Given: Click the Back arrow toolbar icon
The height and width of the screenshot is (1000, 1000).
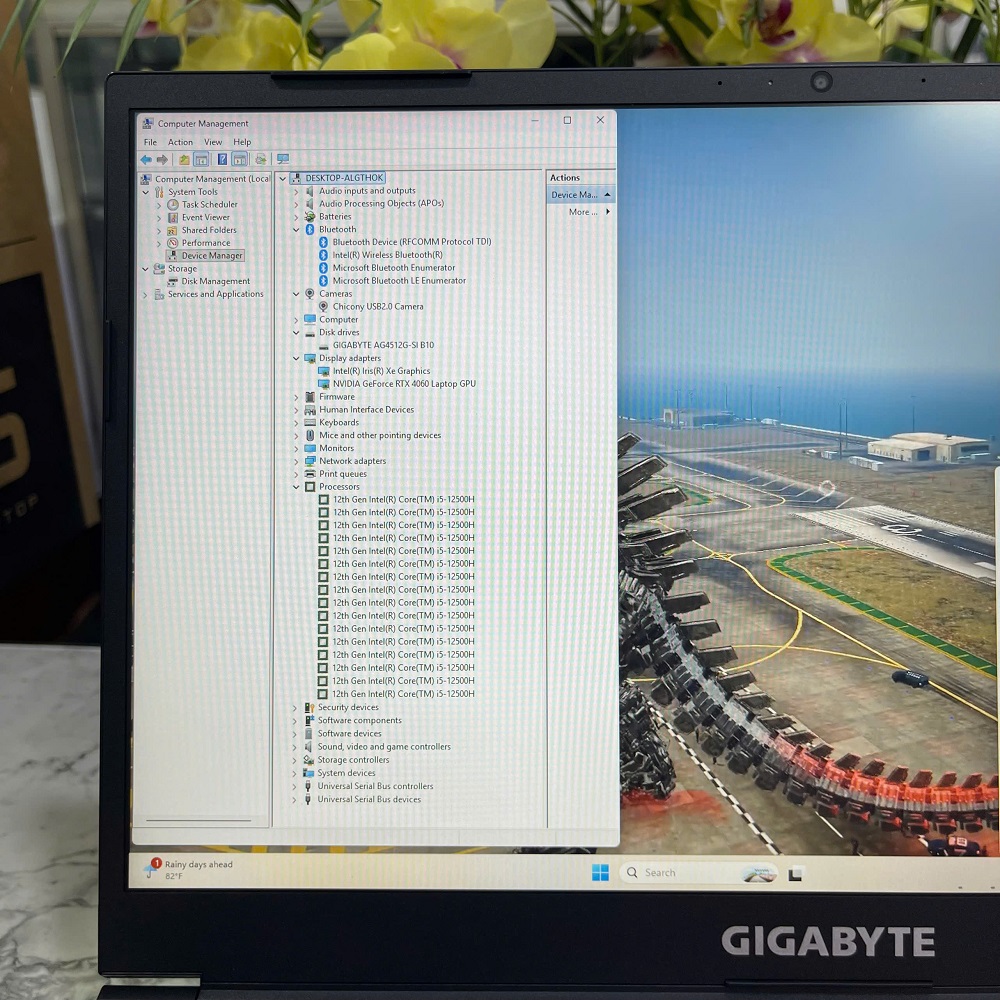Looking at the screenshot, I should click(x=146, y=159).
